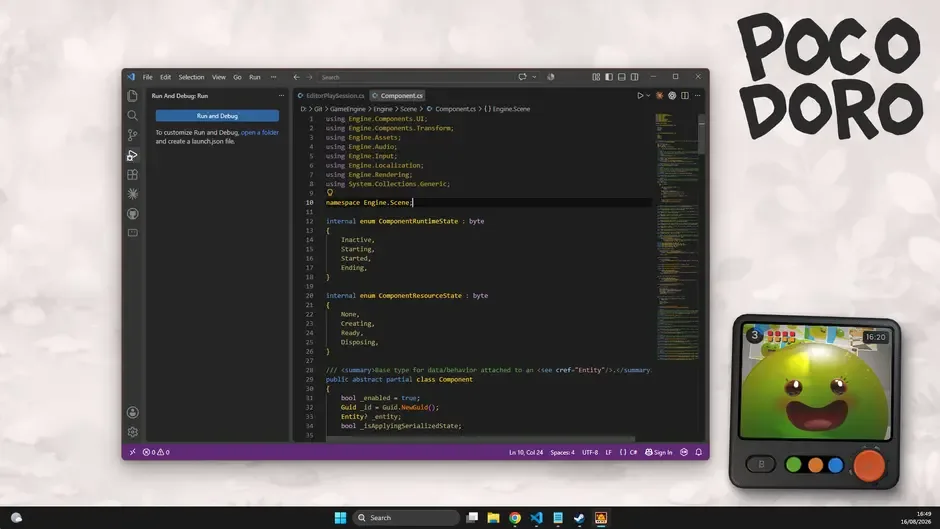Open the Search view in activity bar
Screen dimensions: 940x529
tap(132, 115)
